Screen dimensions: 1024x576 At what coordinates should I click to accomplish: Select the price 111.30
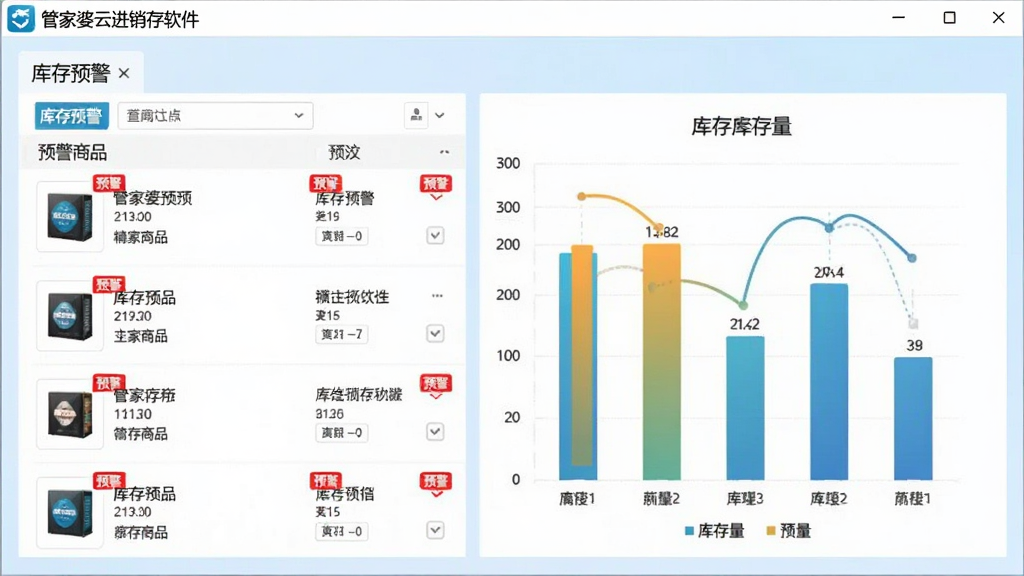point(133,414)
